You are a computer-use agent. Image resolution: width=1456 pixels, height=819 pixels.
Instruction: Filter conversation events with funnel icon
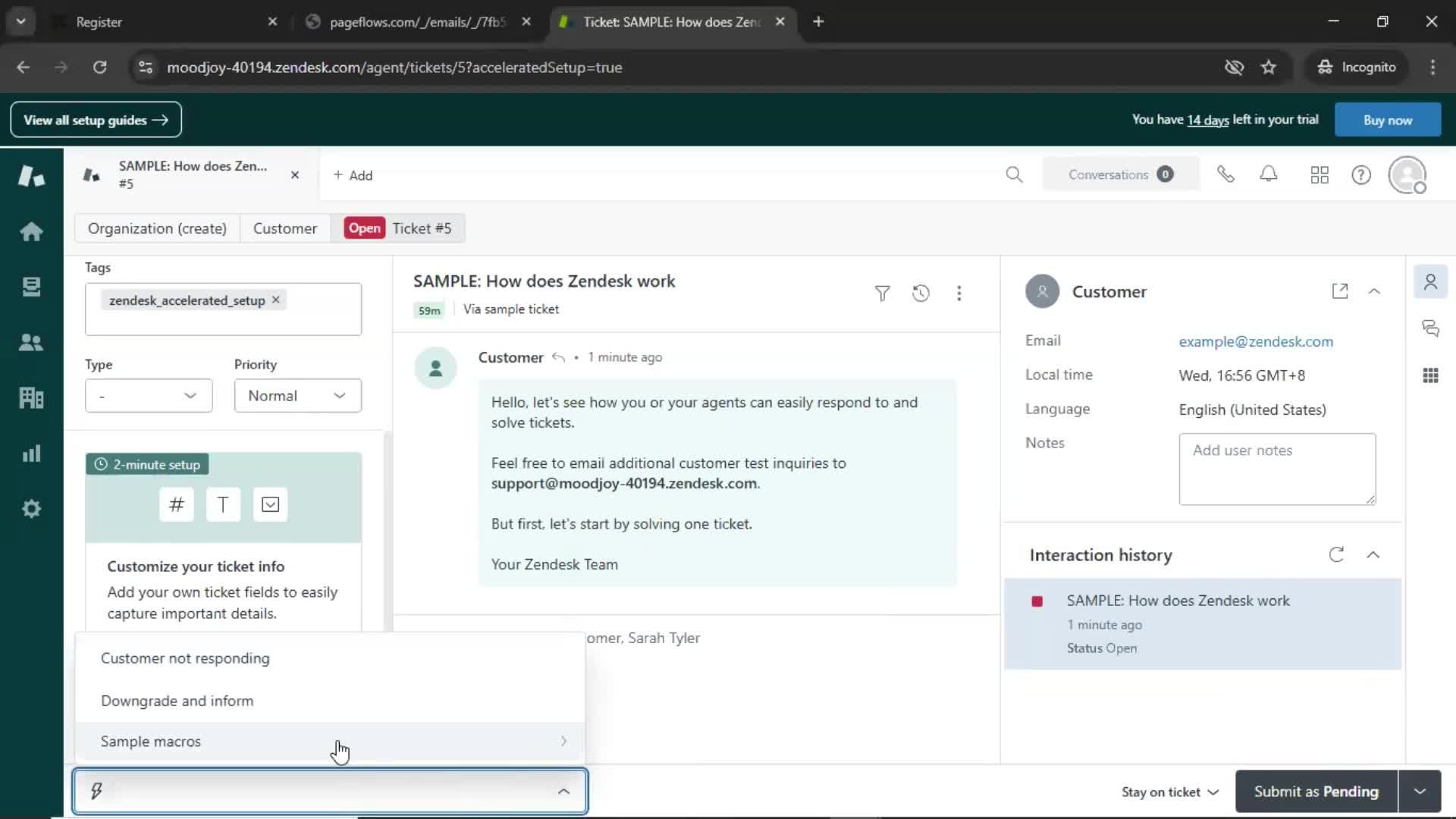(x=882, y=293)
